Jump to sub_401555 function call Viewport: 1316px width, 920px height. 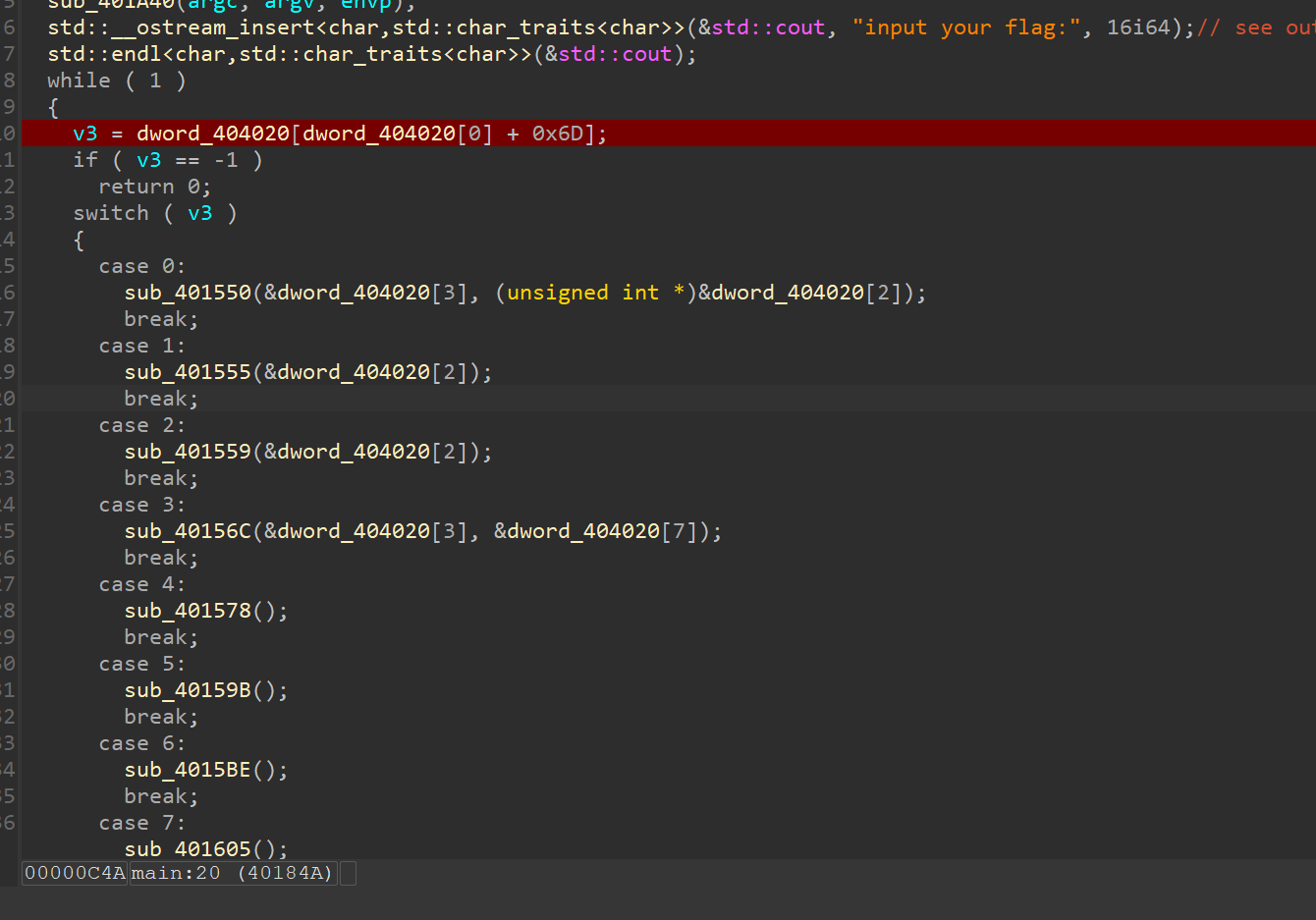tap(188, 372)
